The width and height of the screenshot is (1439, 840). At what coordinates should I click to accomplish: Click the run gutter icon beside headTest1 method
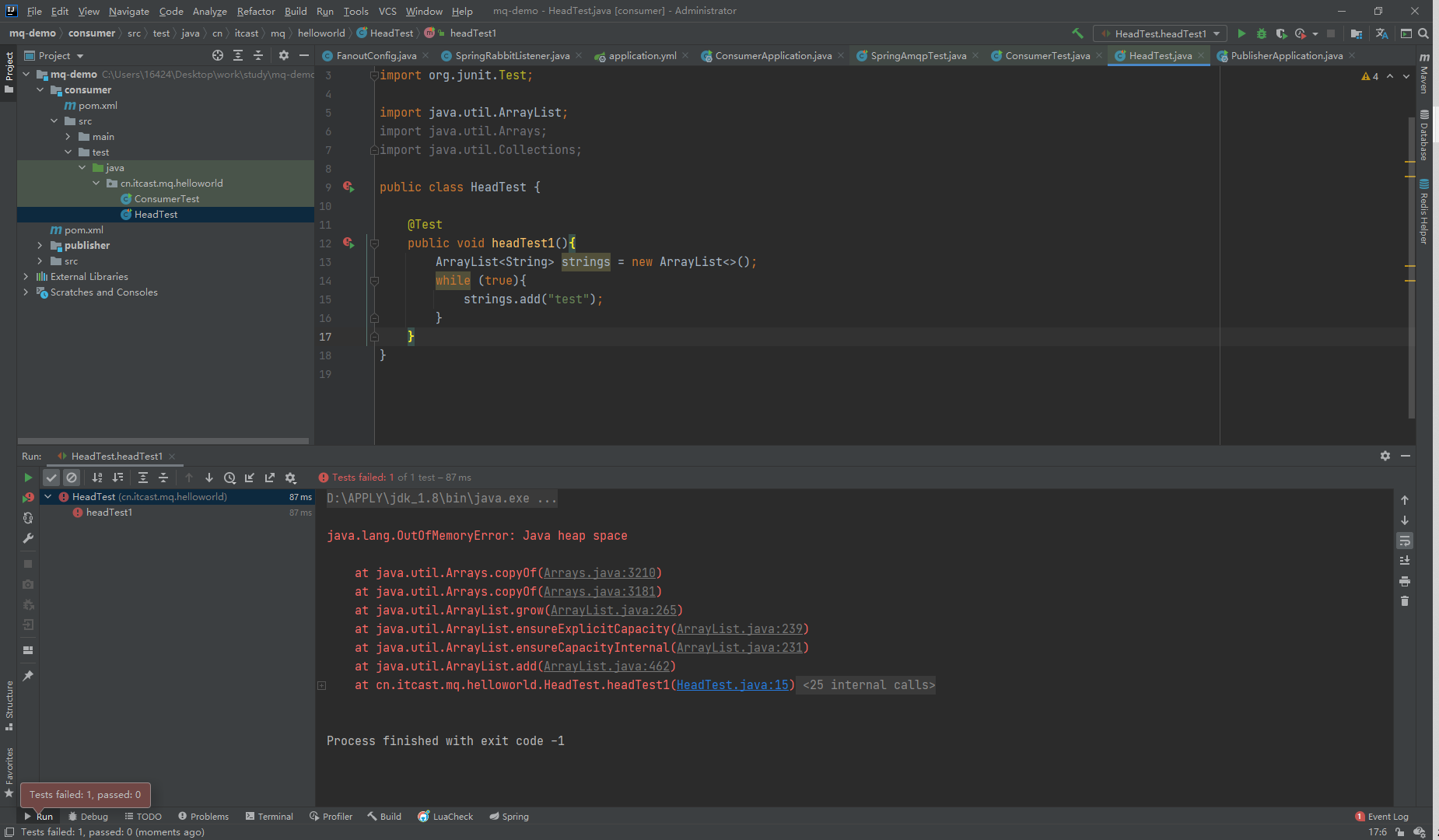348,243
